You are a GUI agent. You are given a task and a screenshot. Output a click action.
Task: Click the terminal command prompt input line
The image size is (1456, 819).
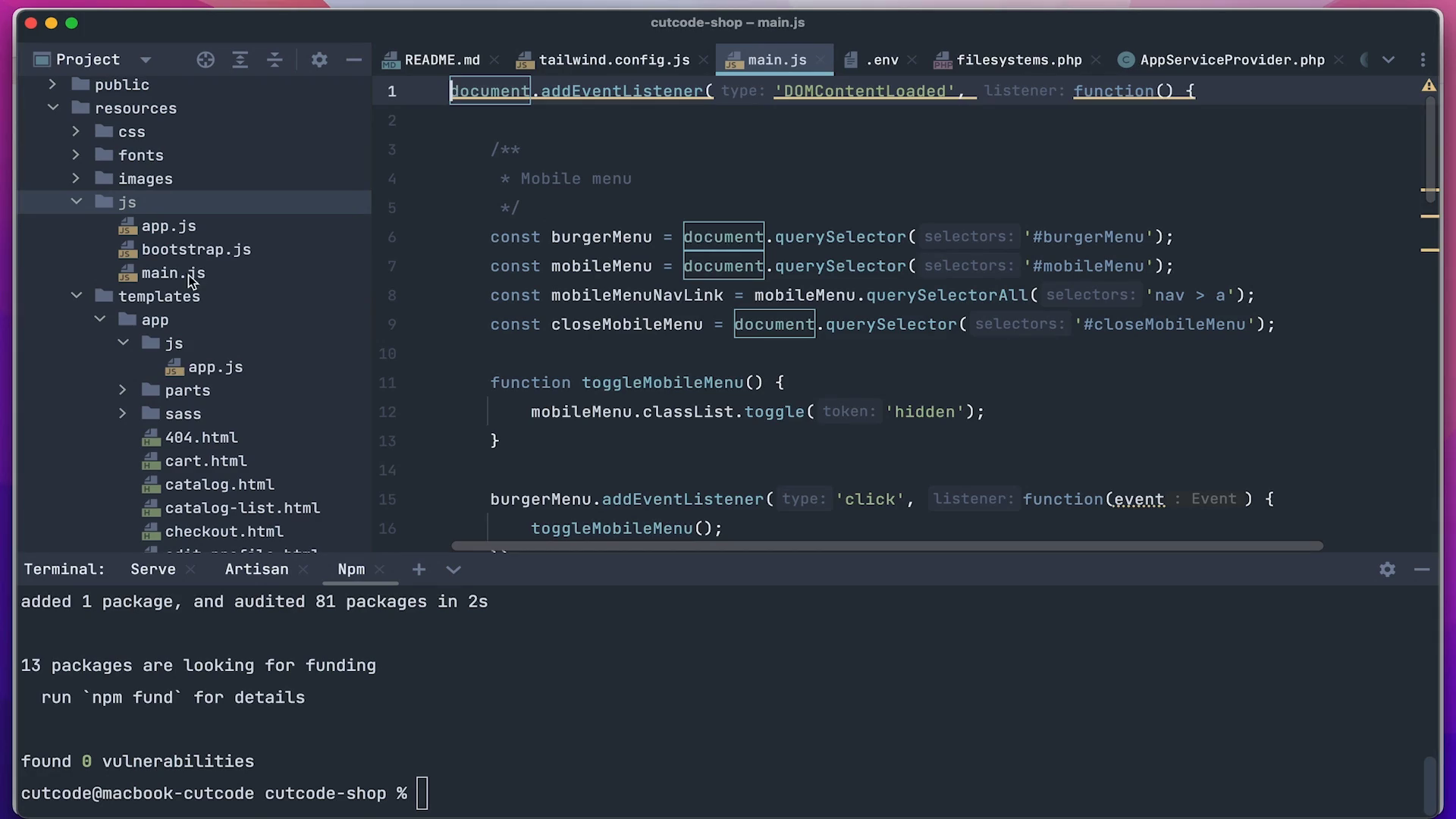(x=422, y=793)
